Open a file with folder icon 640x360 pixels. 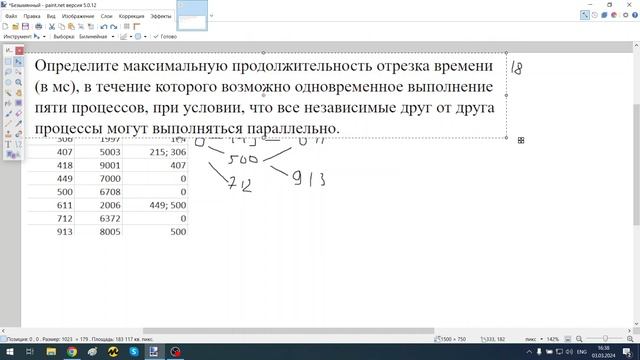coord(16,27)
